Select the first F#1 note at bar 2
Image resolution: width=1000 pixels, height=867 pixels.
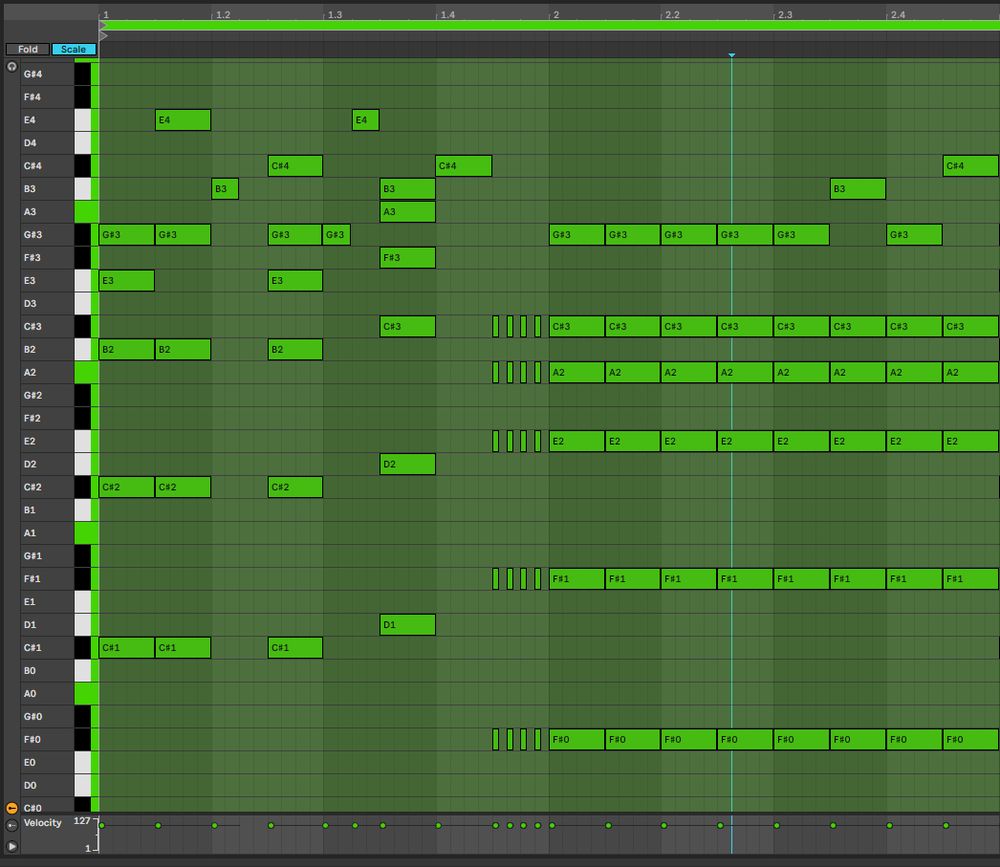[577, 579]
